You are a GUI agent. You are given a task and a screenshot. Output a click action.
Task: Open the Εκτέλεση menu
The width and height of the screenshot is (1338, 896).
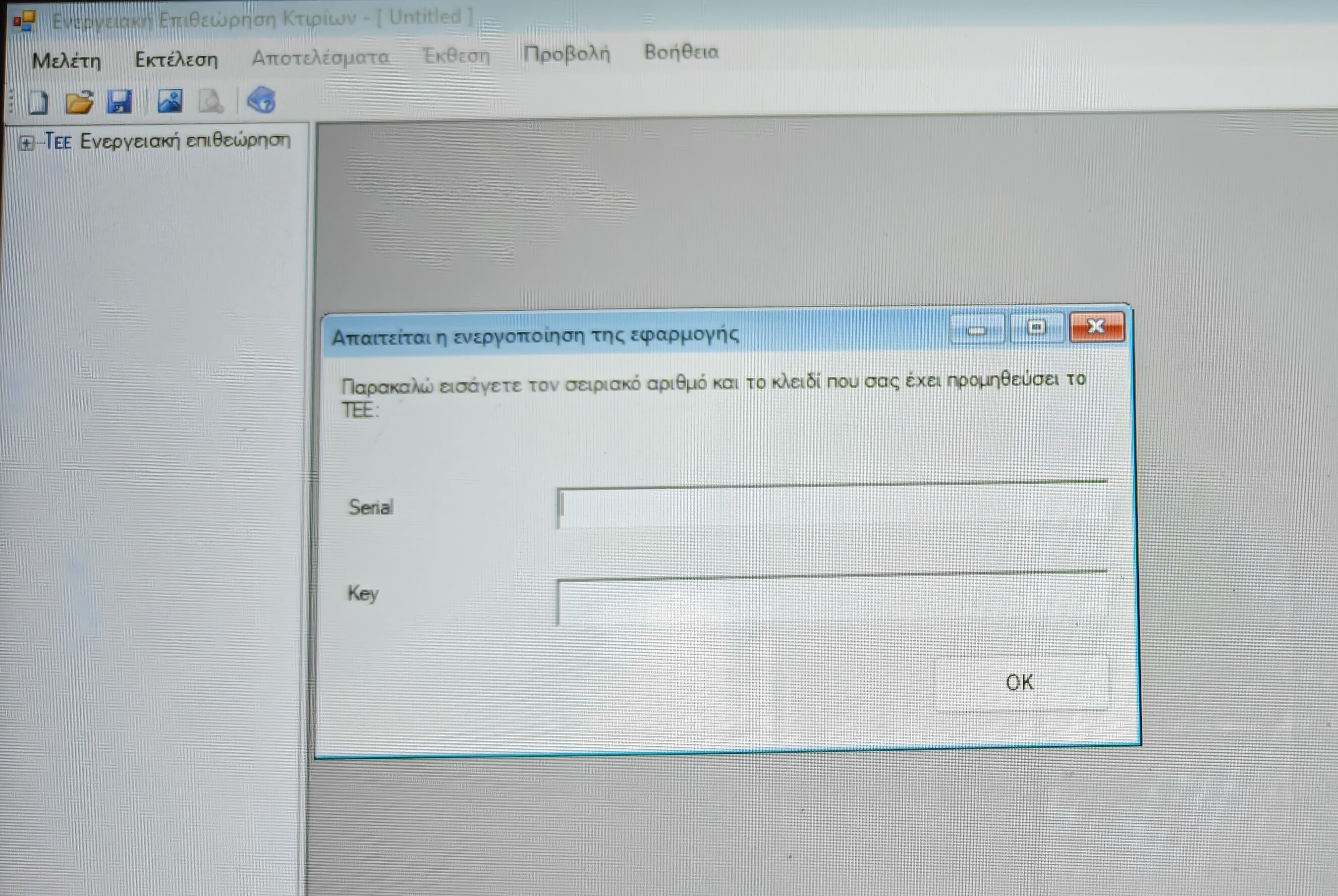tap(176, 60)
